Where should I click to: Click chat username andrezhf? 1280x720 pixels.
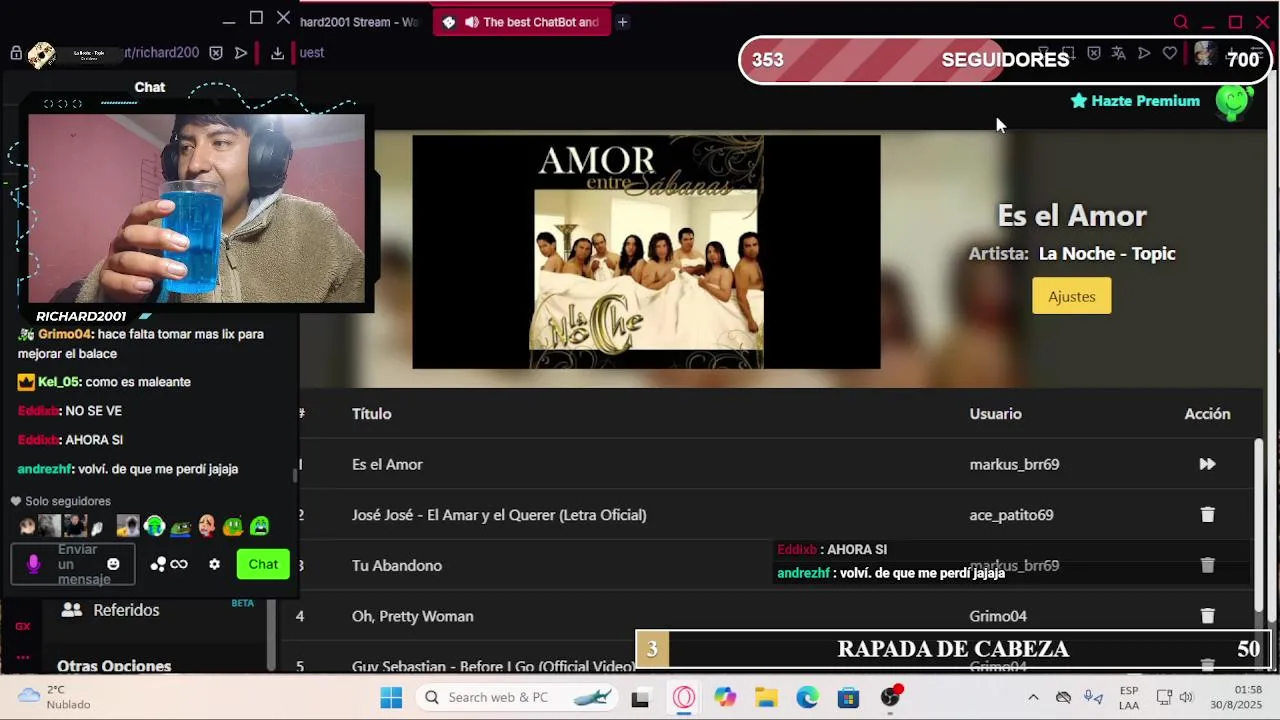[x=45, y=469]
